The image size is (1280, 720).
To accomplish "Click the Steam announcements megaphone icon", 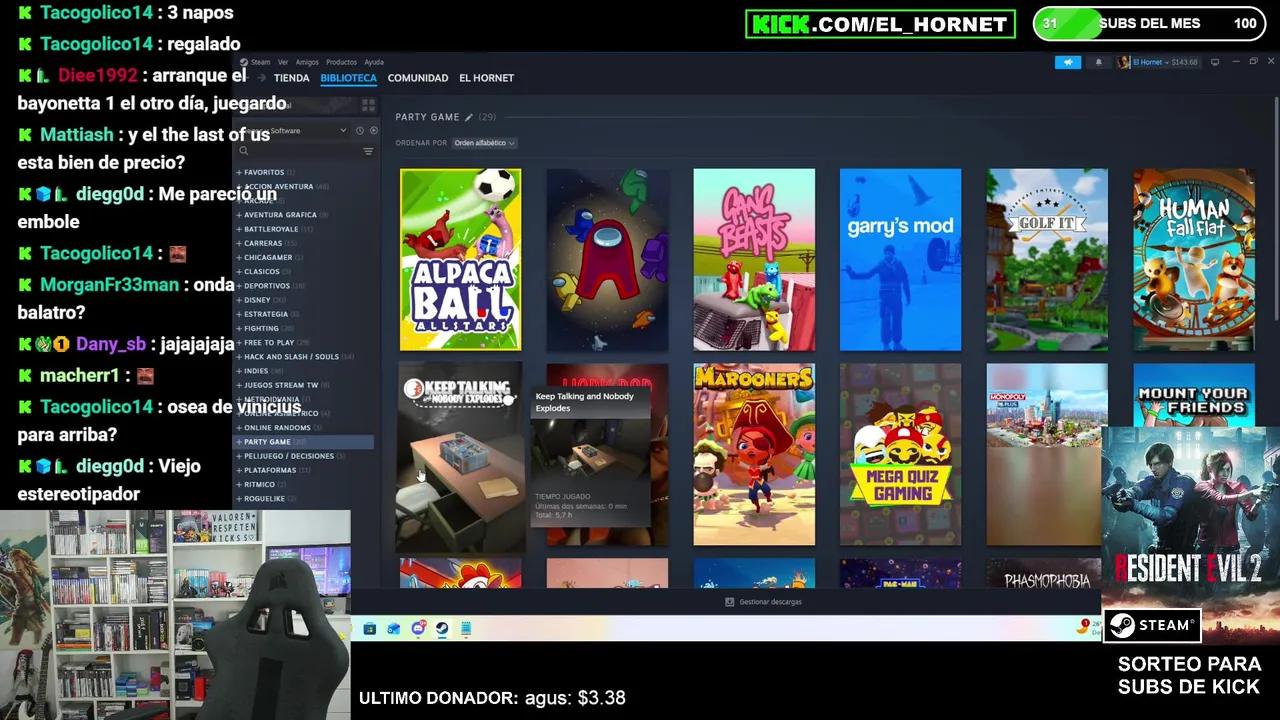I will (1067, 62).
